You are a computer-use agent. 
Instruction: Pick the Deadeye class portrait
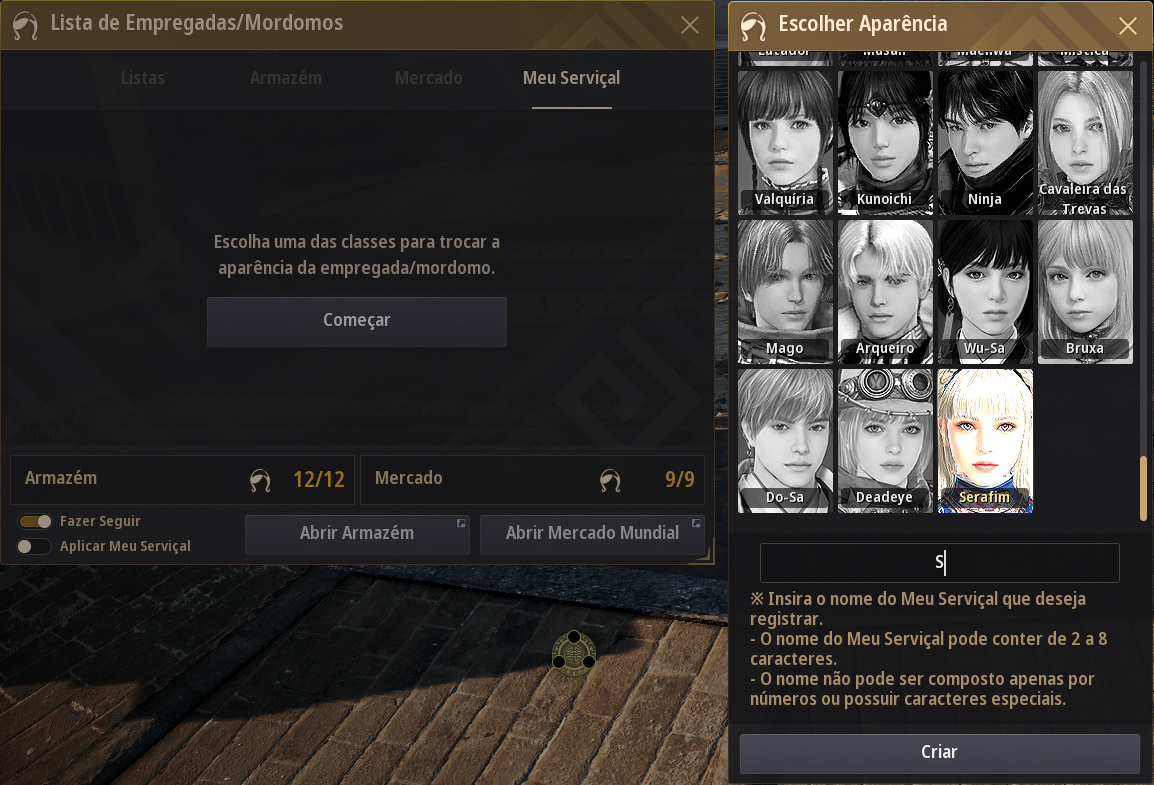click(885, 441)
